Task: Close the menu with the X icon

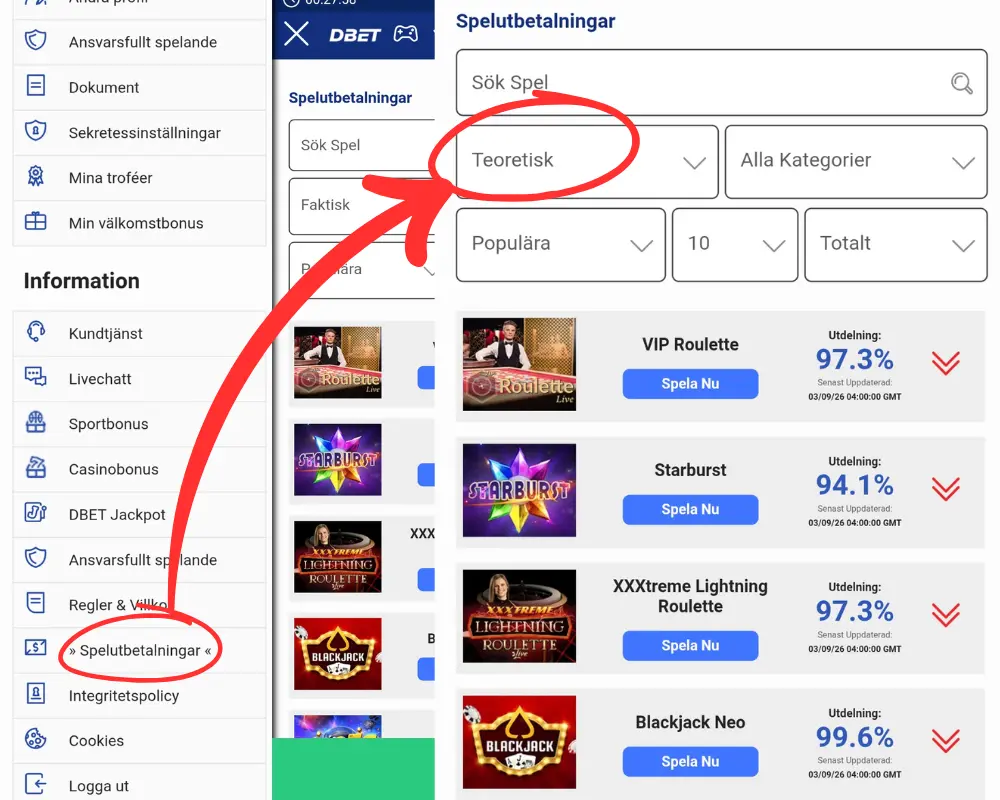Action: (297, 33)
